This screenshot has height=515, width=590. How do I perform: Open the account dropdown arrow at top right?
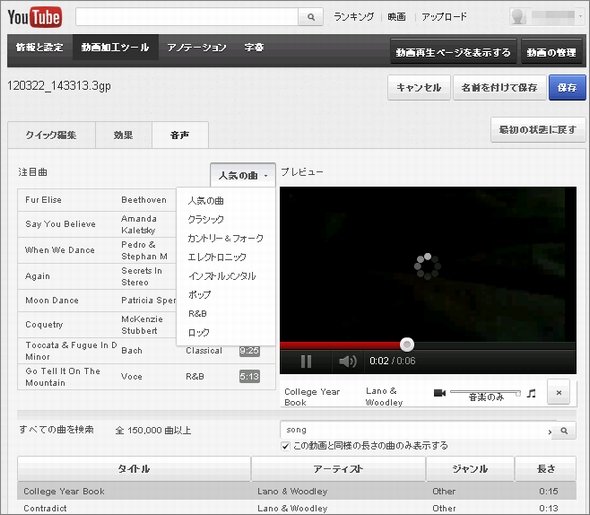581,17
